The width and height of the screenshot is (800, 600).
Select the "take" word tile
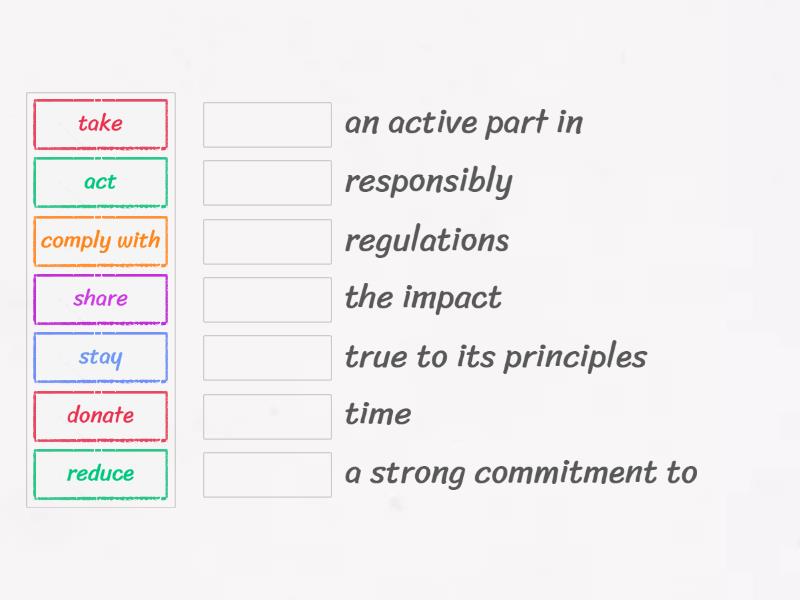[100, 124]
